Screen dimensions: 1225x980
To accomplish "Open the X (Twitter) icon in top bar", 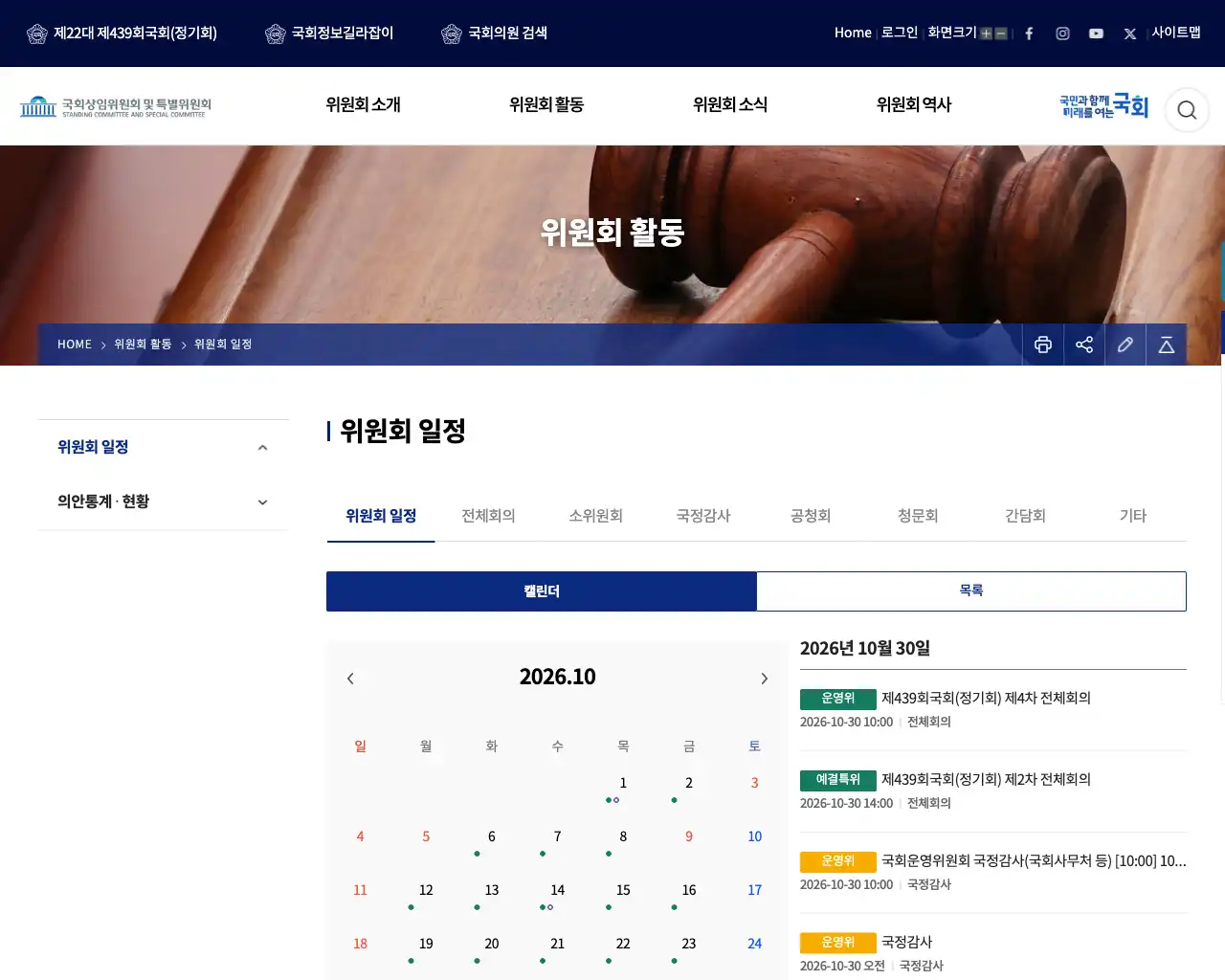I will pyautogui.click(x=1129, y=33).
